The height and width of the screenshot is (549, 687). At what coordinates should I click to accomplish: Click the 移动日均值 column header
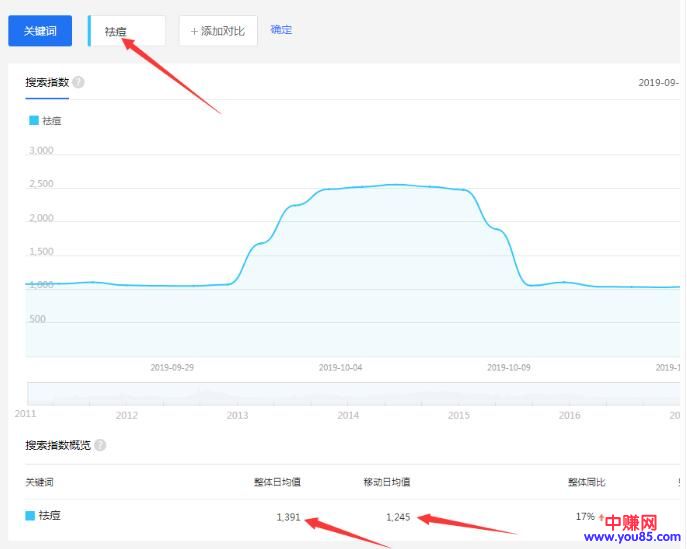[386, 482]
